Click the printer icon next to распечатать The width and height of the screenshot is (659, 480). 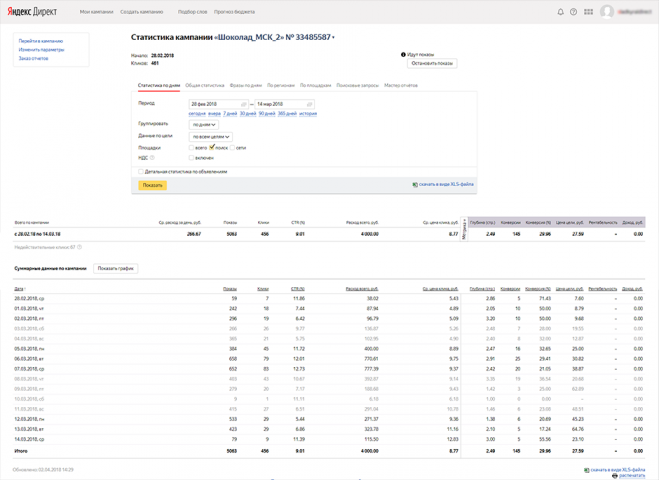[615, 476]
